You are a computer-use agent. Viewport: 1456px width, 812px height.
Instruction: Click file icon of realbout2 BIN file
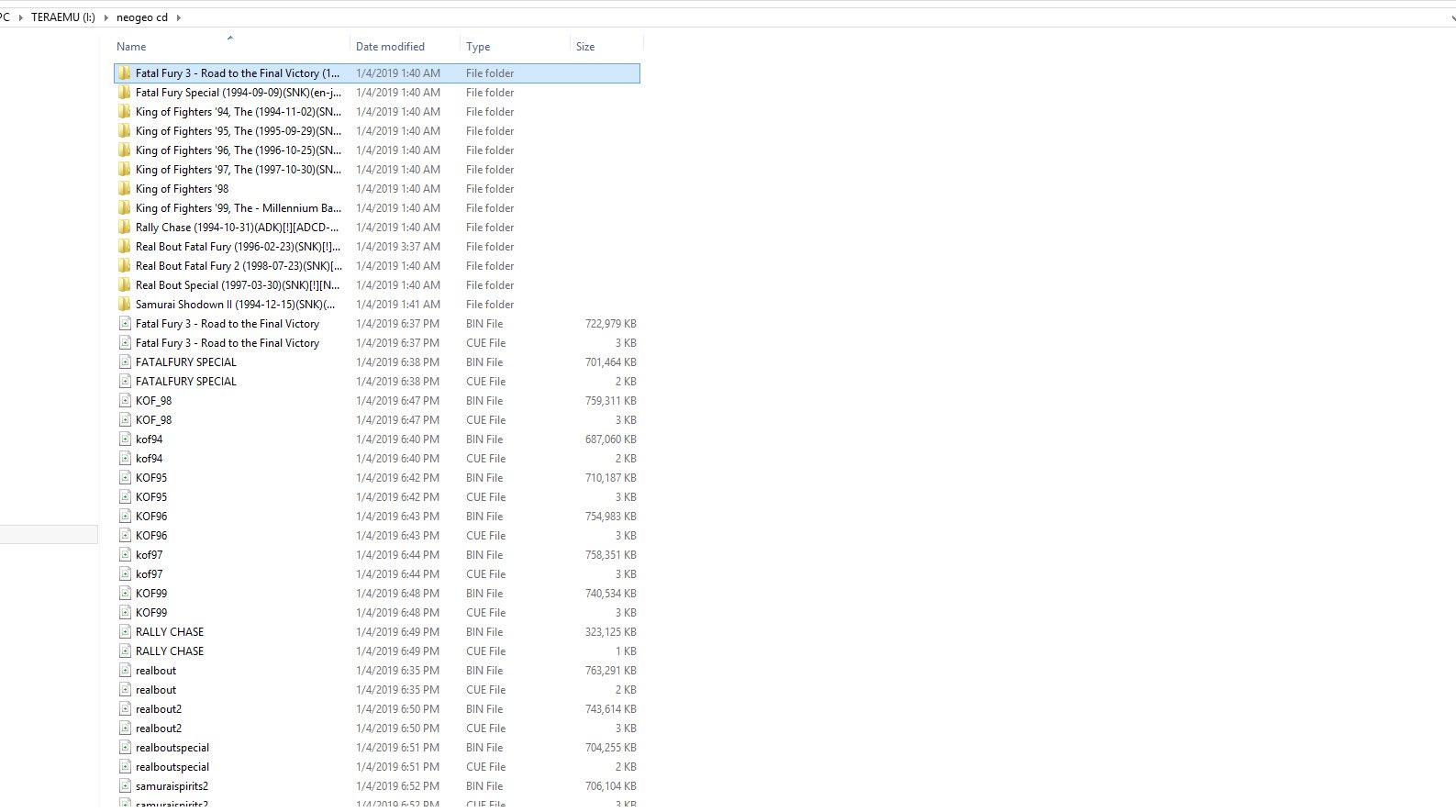tap(125, 709)
